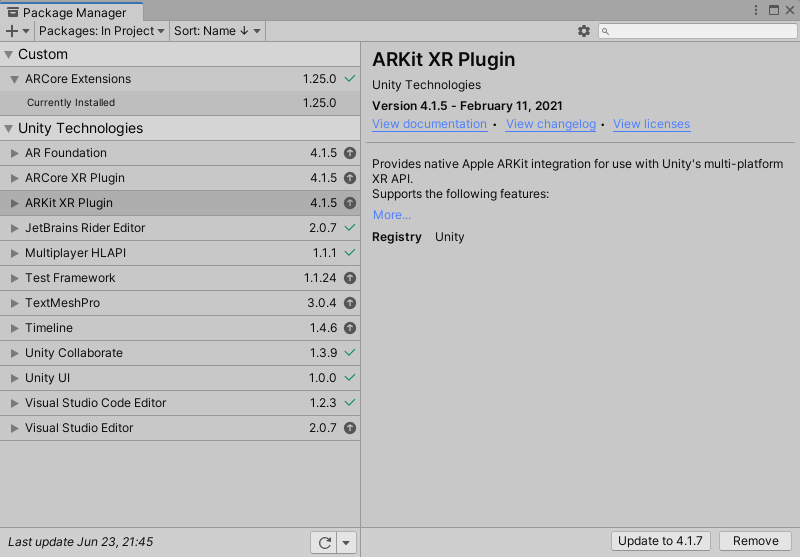Click the add package plus icon
Viewport: 800px width, 557px height.
(12, 31)
